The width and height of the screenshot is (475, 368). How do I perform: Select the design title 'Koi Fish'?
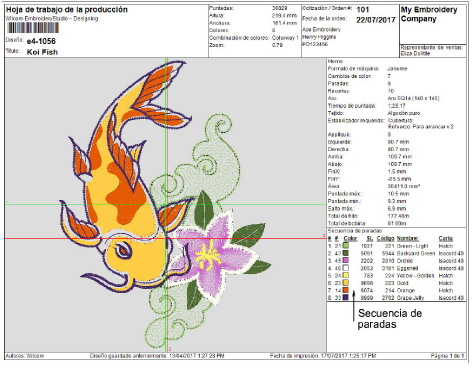(42, 52)
